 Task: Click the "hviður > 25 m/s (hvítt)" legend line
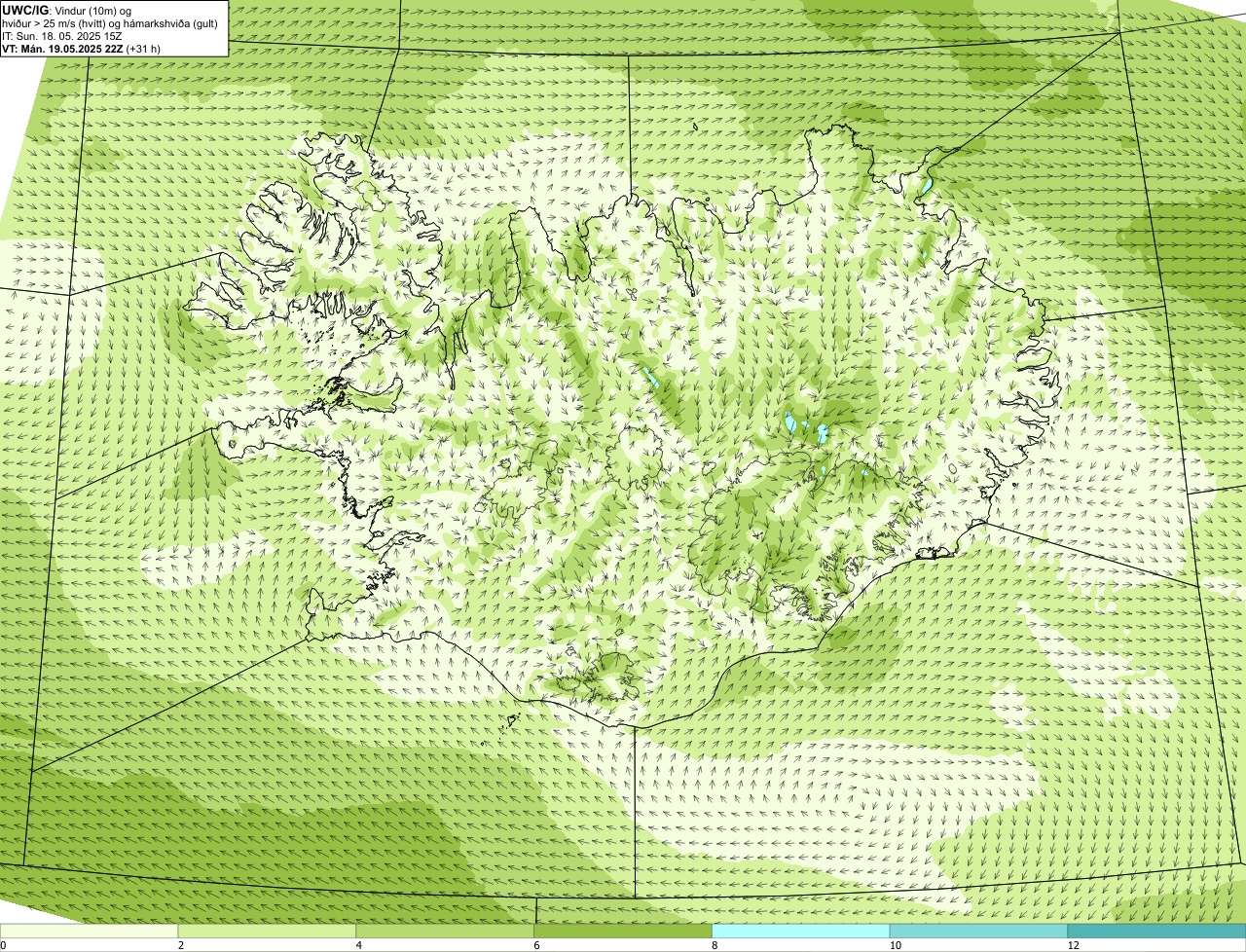111,23
